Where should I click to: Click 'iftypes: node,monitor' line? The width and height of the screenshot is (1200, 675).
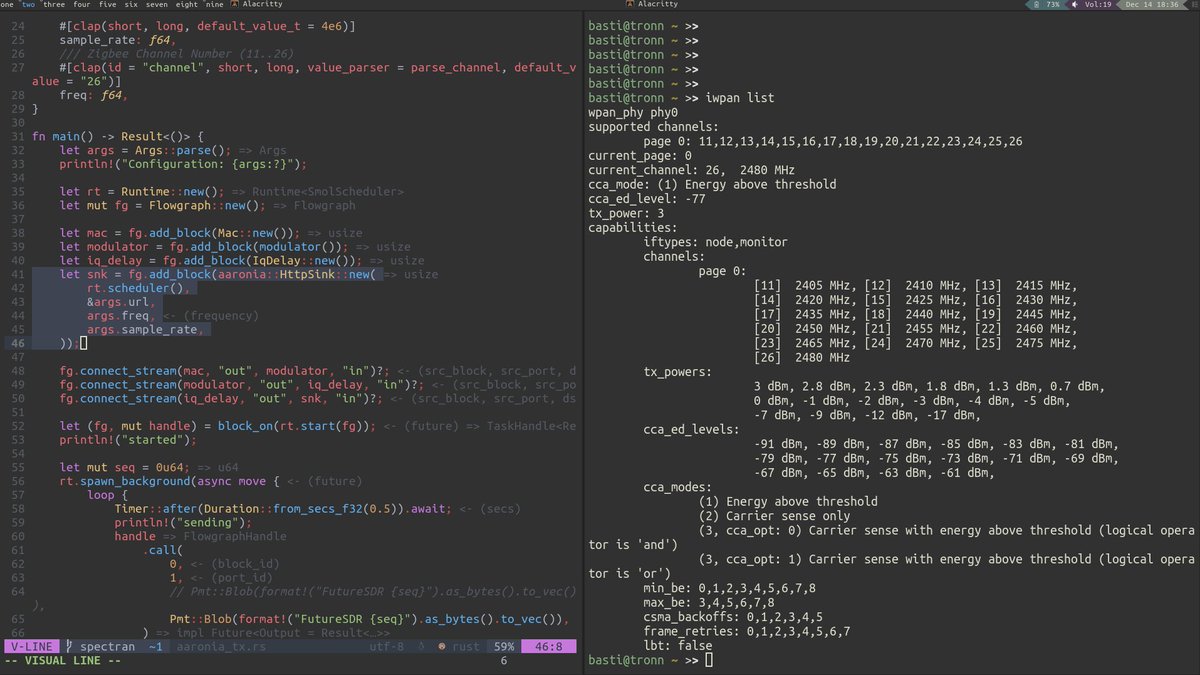716,242
